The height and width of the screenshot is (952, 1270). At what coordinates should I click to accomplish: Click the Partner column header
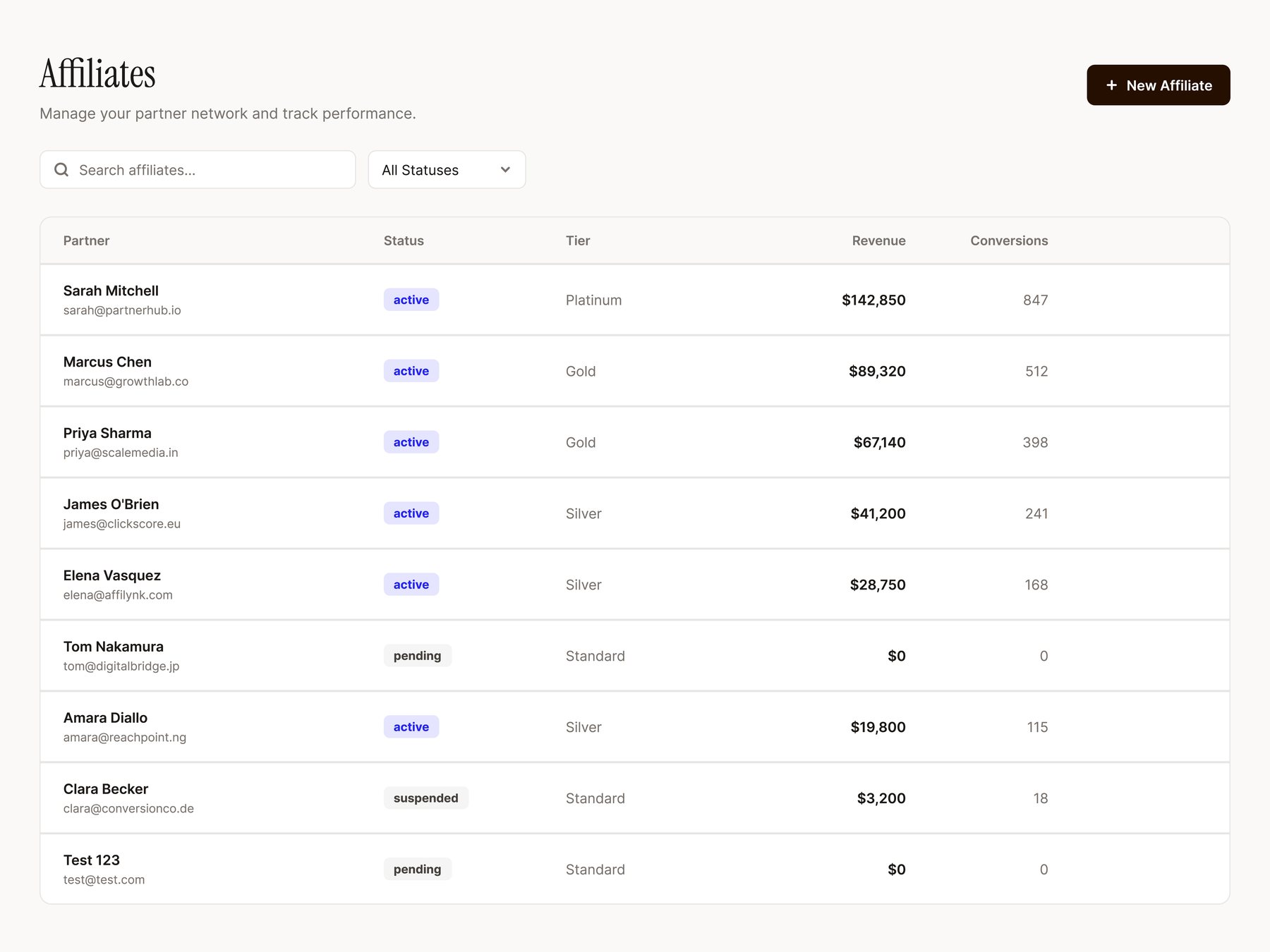pos(86,240)
